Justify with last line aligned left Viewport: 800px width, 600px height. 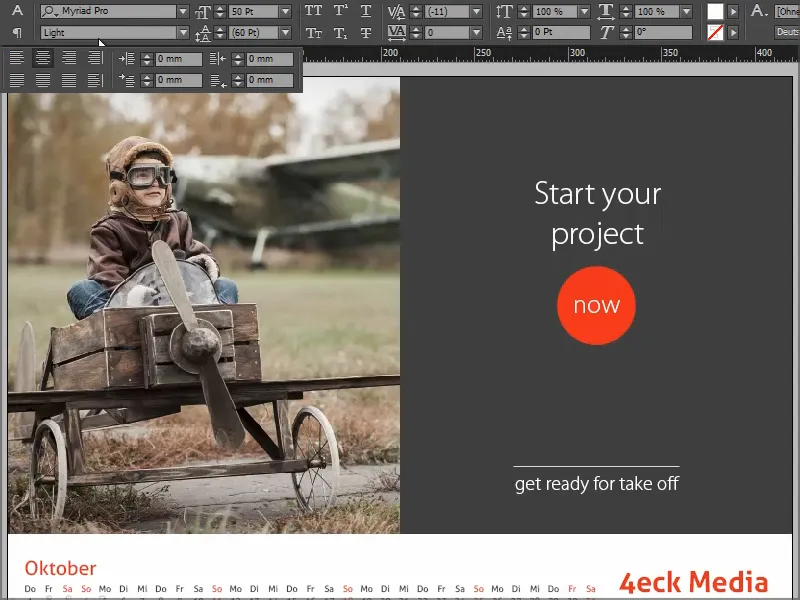tap(17, 80)
